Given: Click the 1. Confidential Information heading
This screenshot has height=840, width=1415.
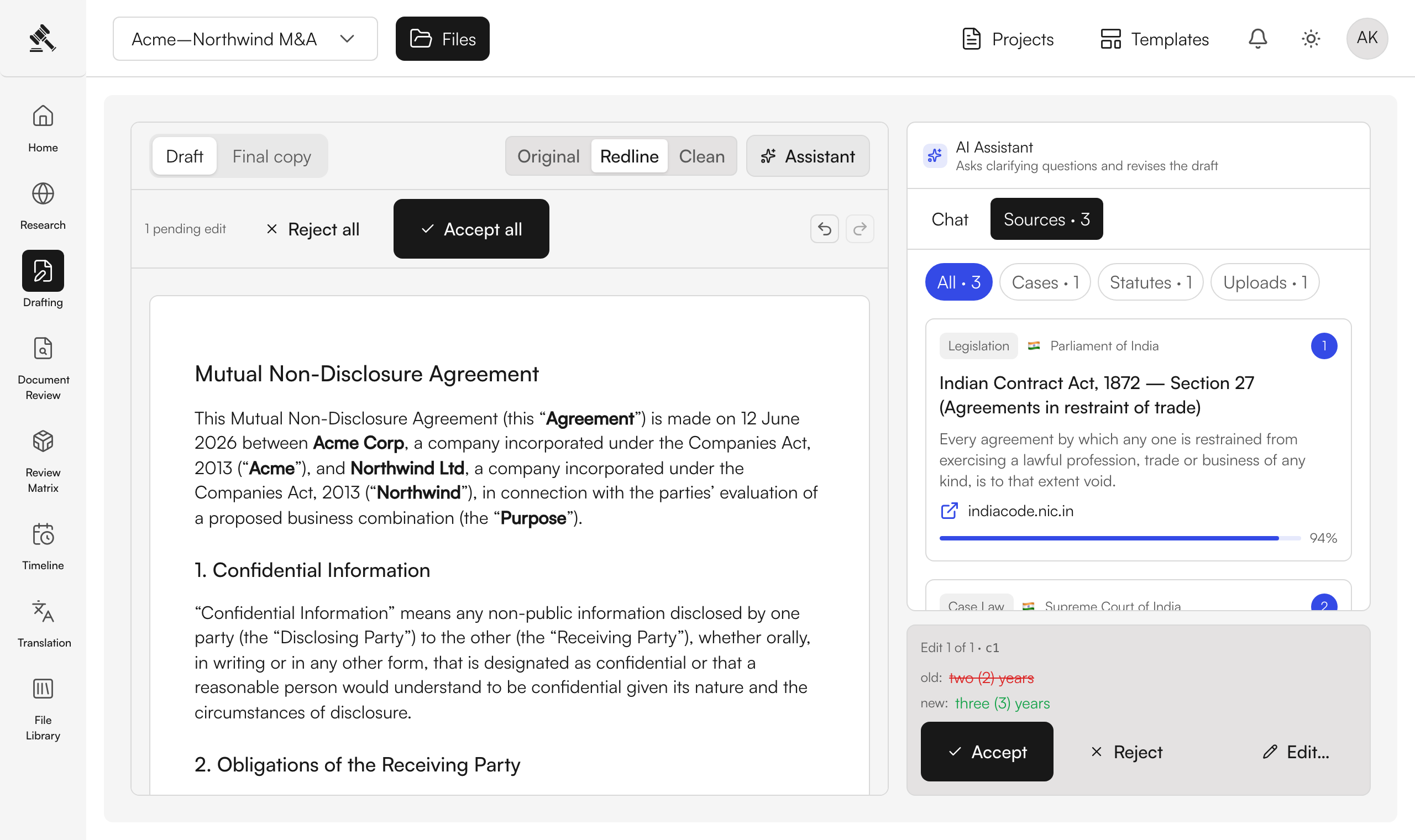Looking at the screenshot, I should tap(312, 570).
